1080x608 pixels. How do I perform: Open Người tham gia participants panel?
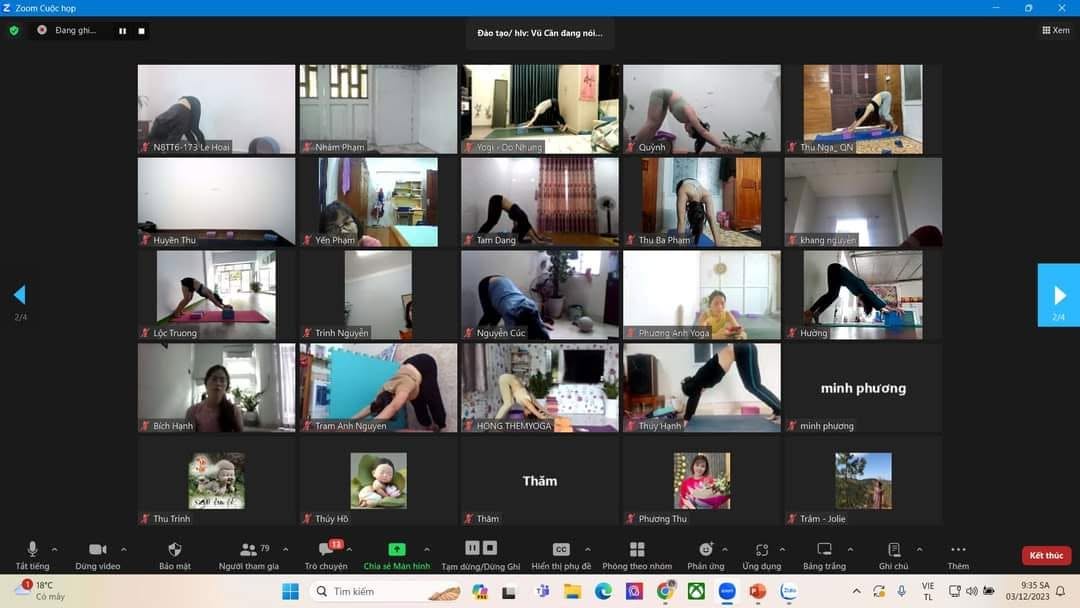click(x=249, y=556)
